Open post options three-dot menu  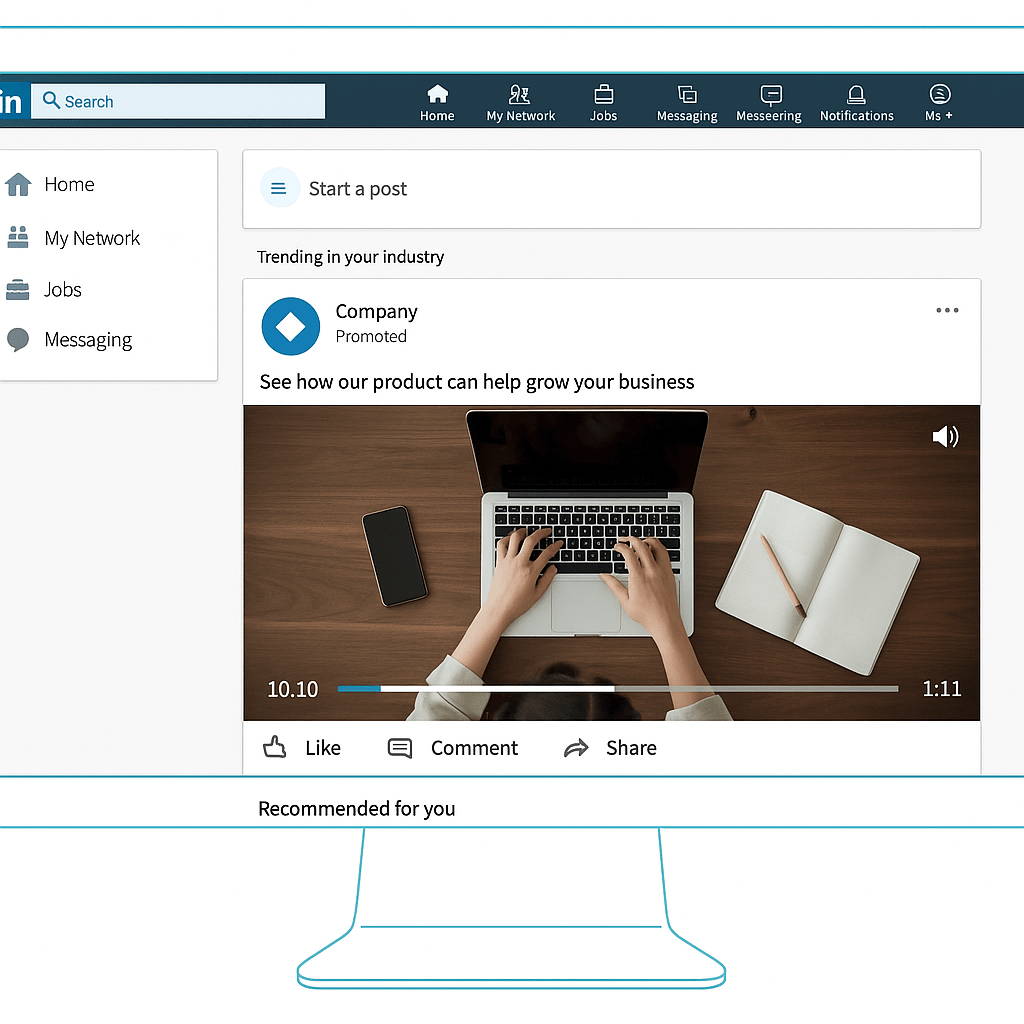pos(947,311)
